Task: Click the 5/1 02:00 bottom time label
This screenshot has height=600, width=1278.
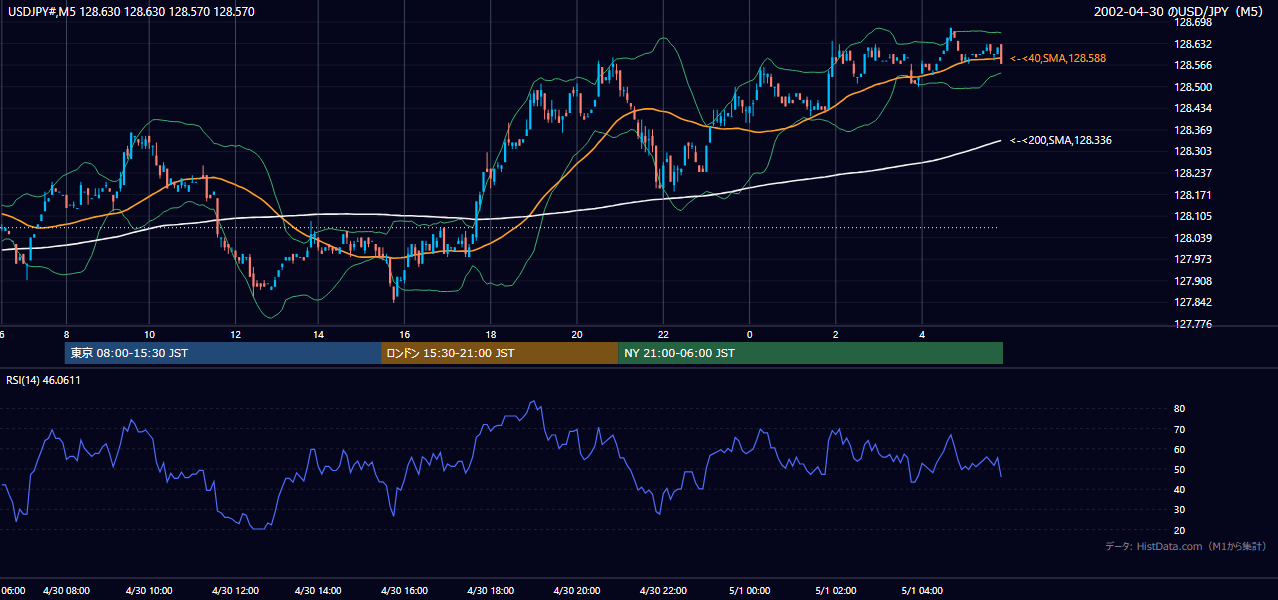Action: coord(835,590)
